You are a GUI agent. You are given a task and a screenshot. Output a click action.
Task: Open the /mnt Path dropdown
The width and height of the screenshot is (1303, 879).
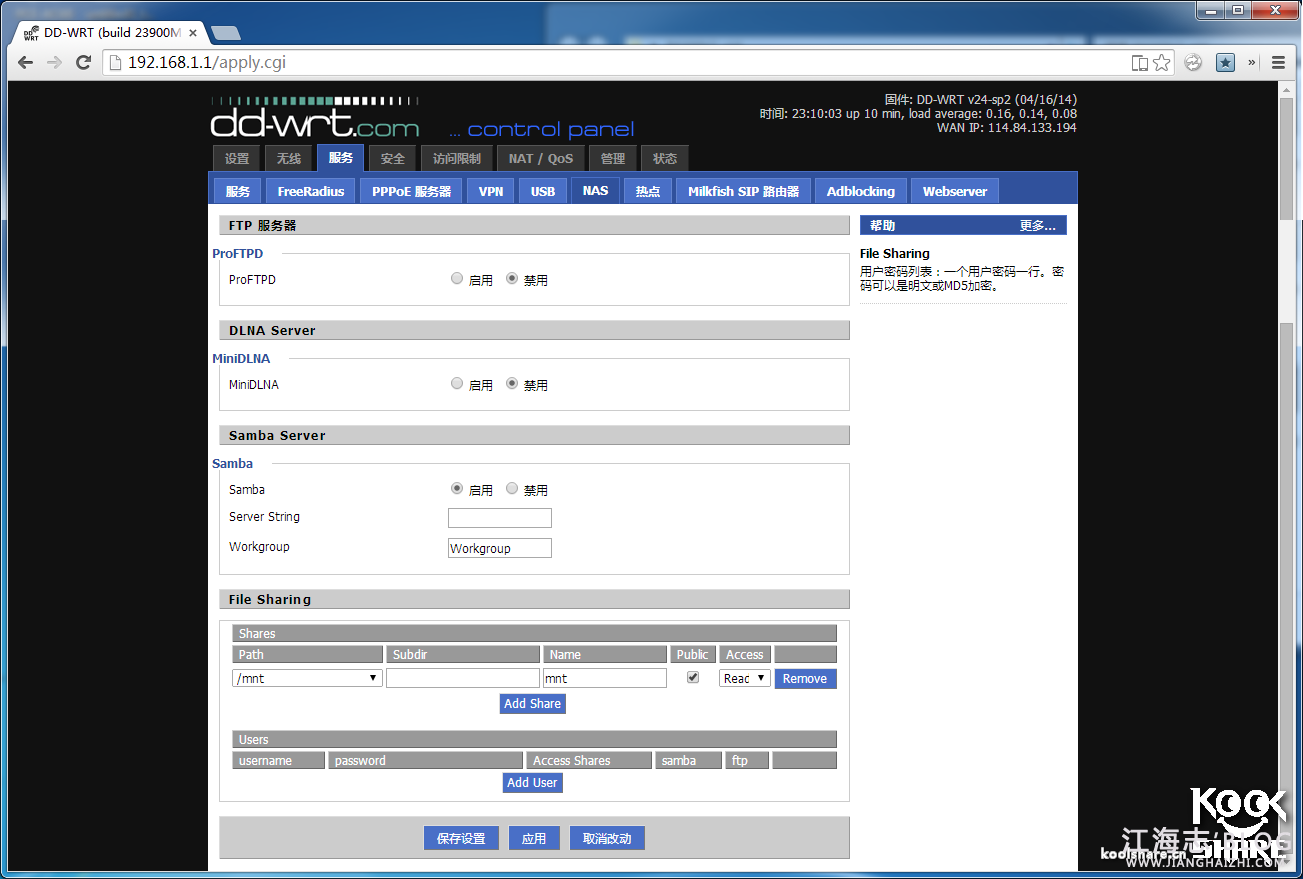point(307,678)
